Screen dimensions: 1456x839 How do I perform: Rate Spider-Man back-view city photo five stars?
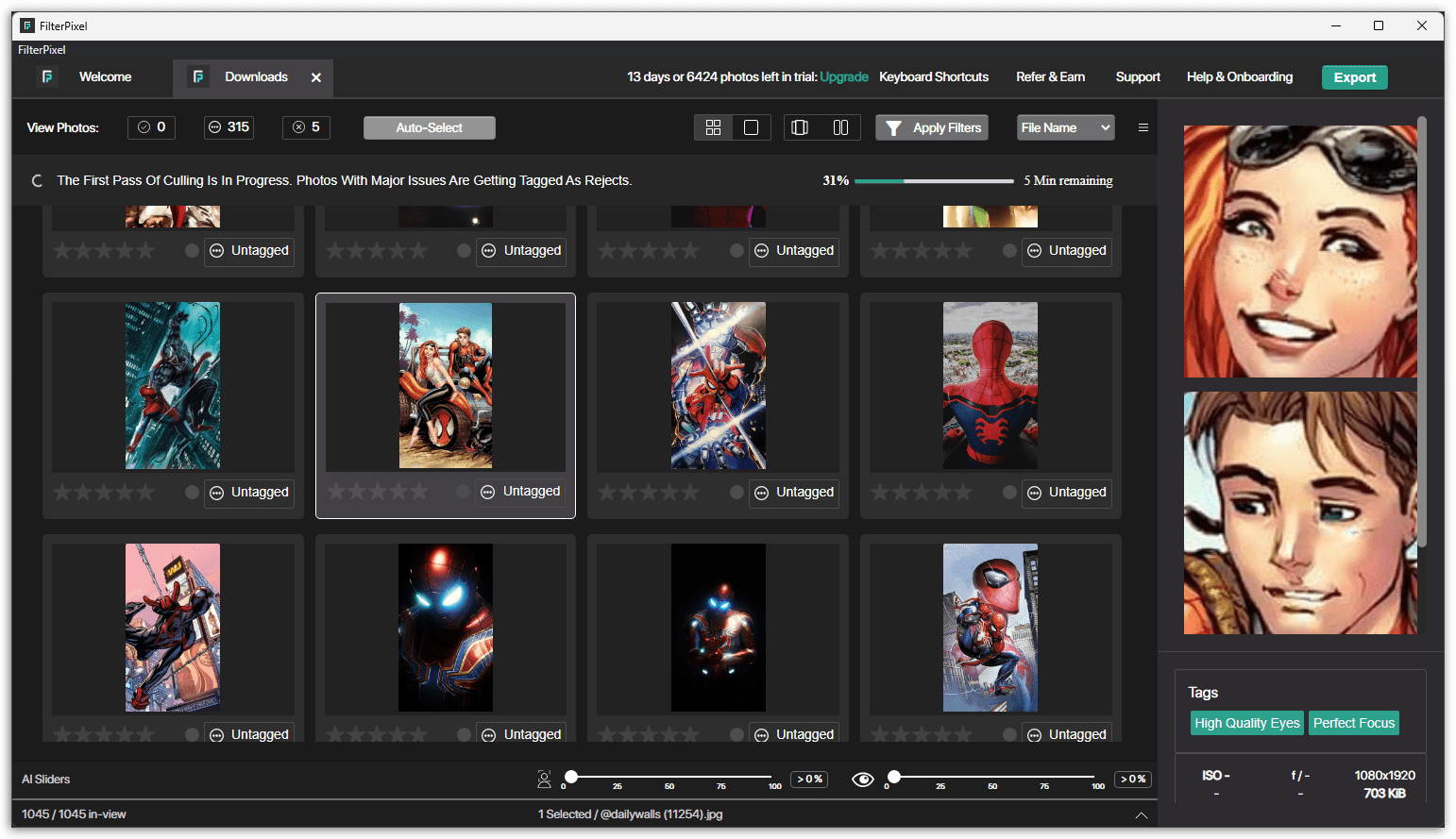click(x=962, y=493)
